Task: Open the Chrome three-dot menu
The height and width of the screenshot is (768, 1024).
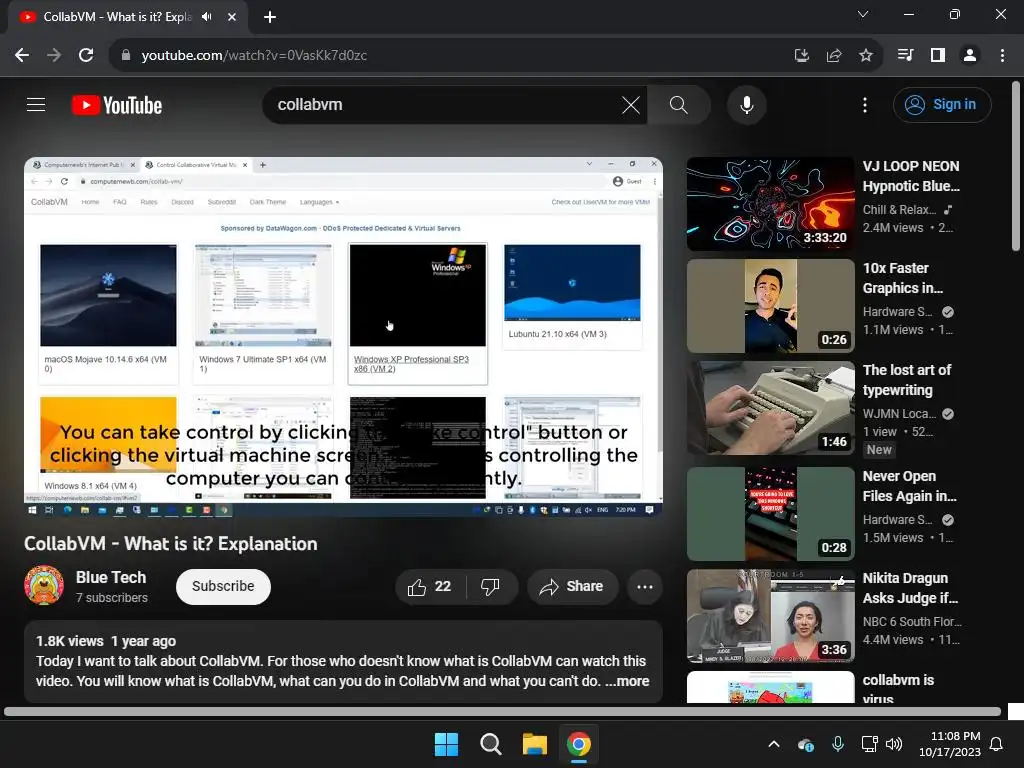Action: [1002, 56]
